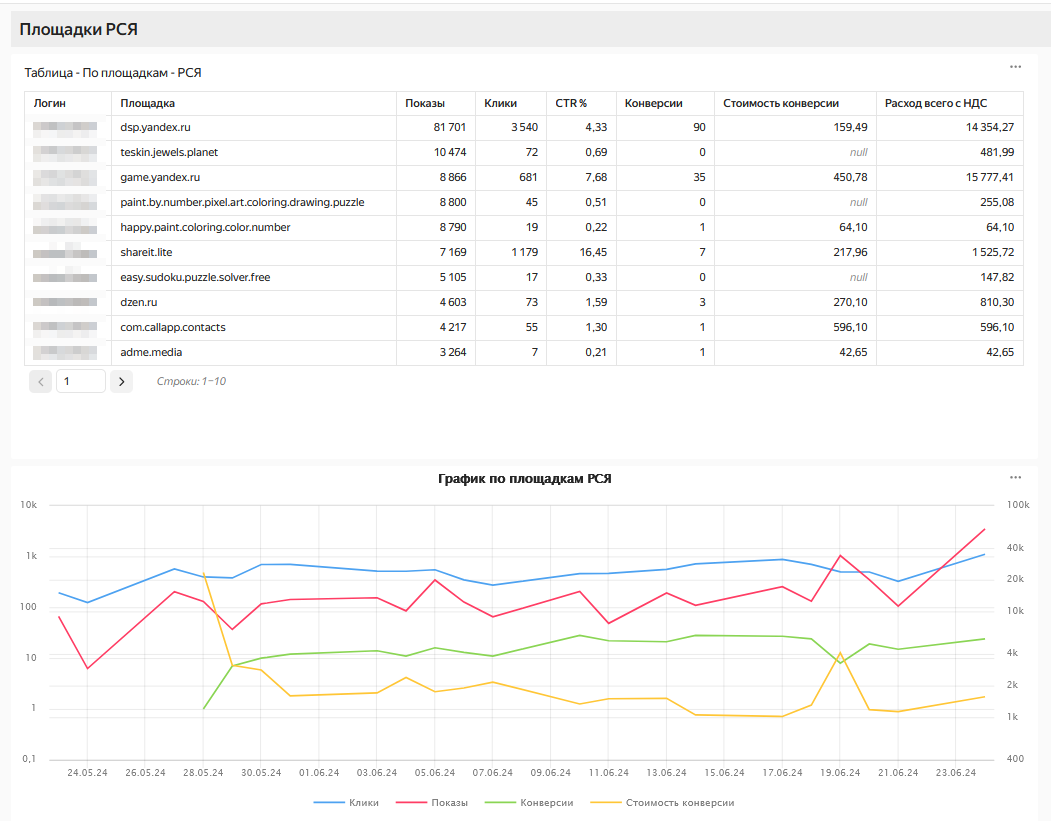This screenshot has height=821, width=1051.
Task: Click the null cost in teskin.jewels.planet row
Action: tap(859, 152)
